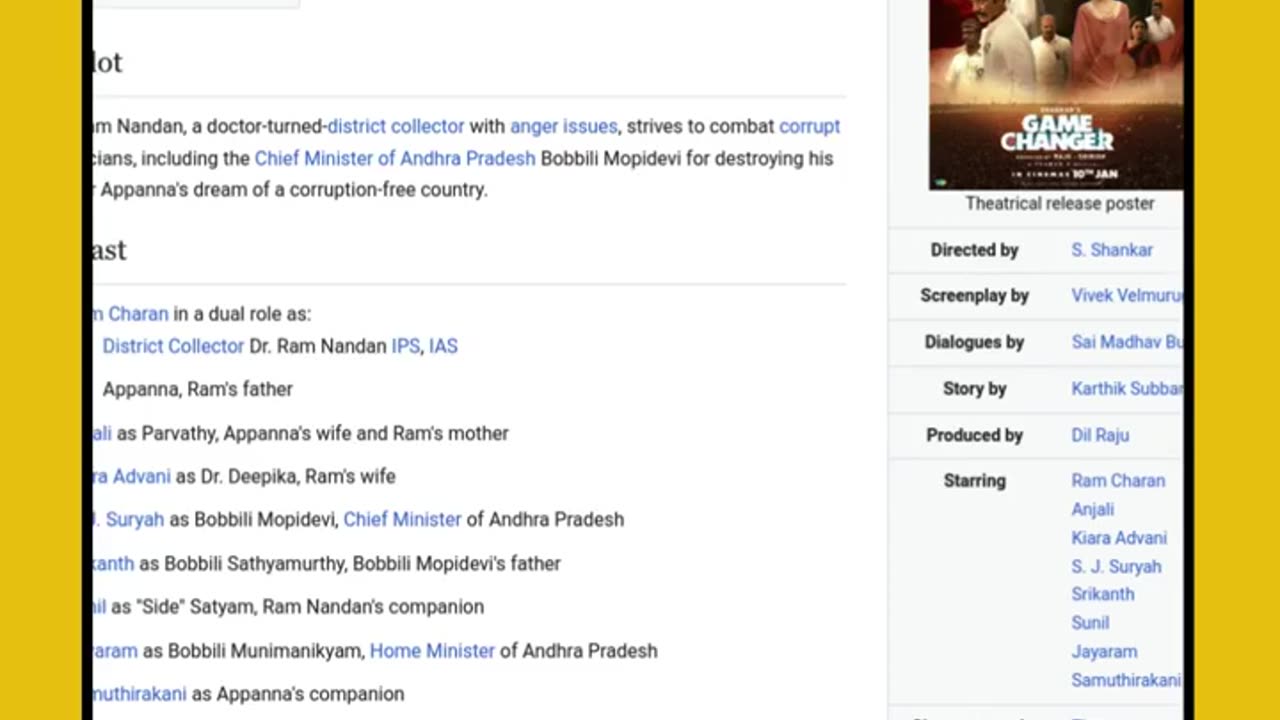Follow the Karthik Subbaraj story link
This screenshot has height=720, width=1280.
click(1125, 389)
